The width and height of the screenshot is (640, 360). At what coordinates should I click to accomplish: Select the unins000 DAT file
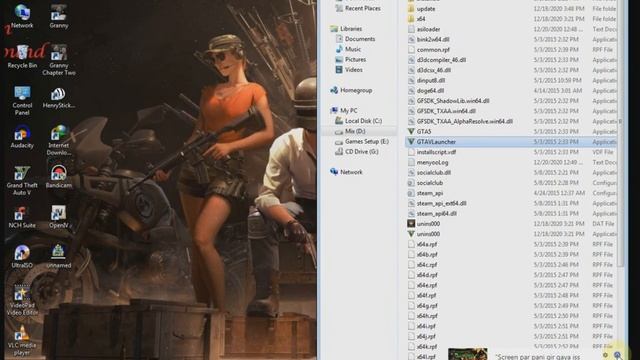[424, 224]
